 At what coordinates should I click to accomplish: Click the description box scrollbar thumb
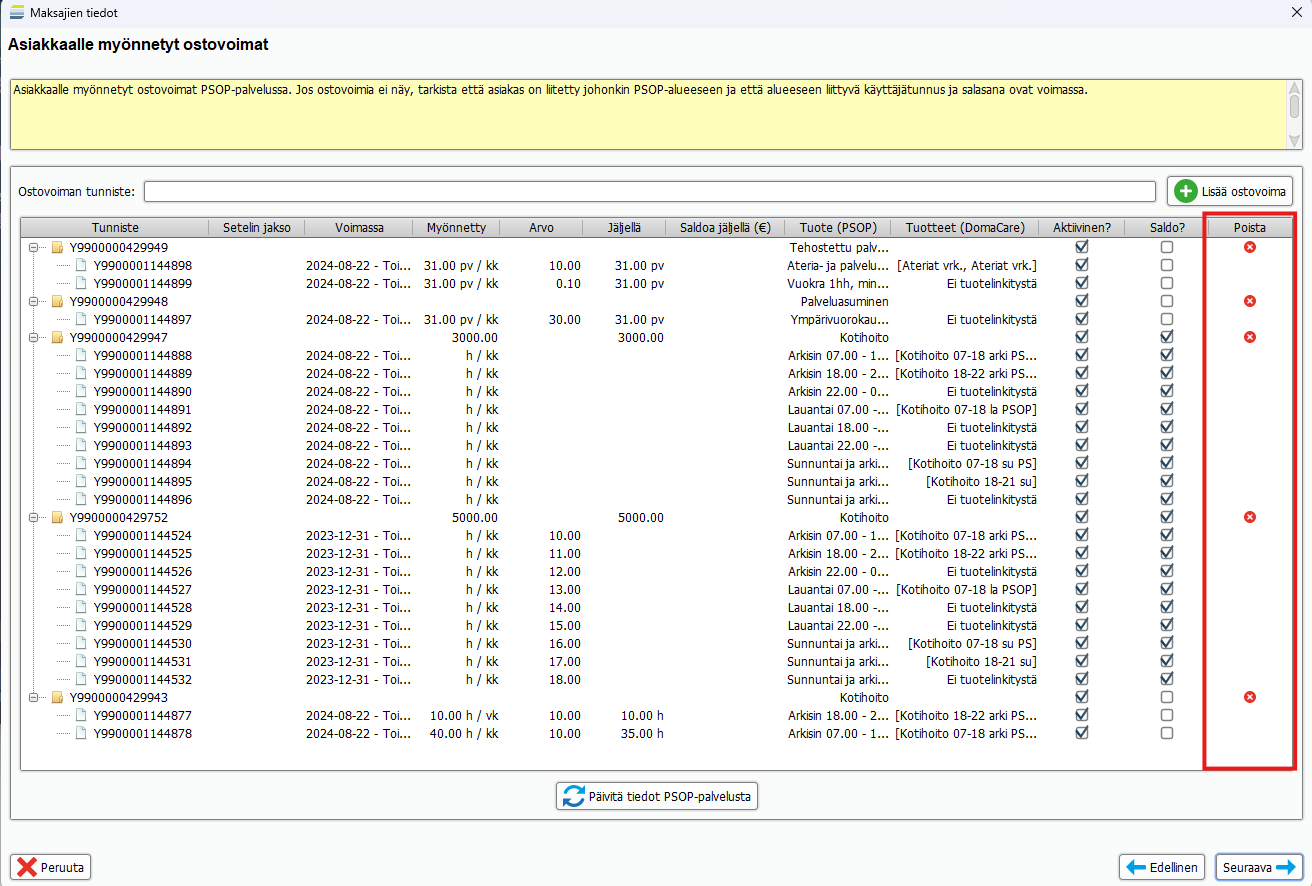tap(1293, 105)
